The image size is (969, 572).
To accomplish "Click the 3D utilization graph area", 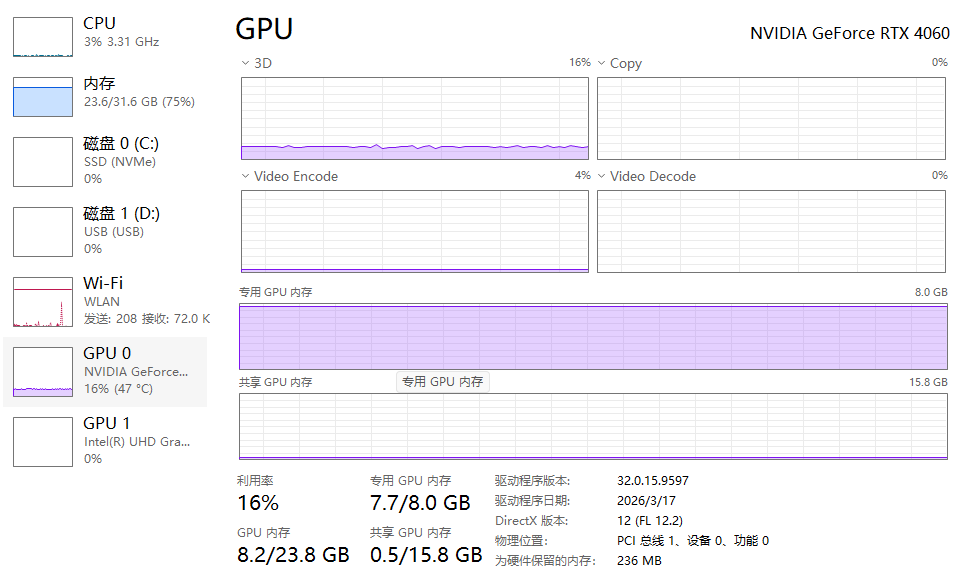I will 415,119.
